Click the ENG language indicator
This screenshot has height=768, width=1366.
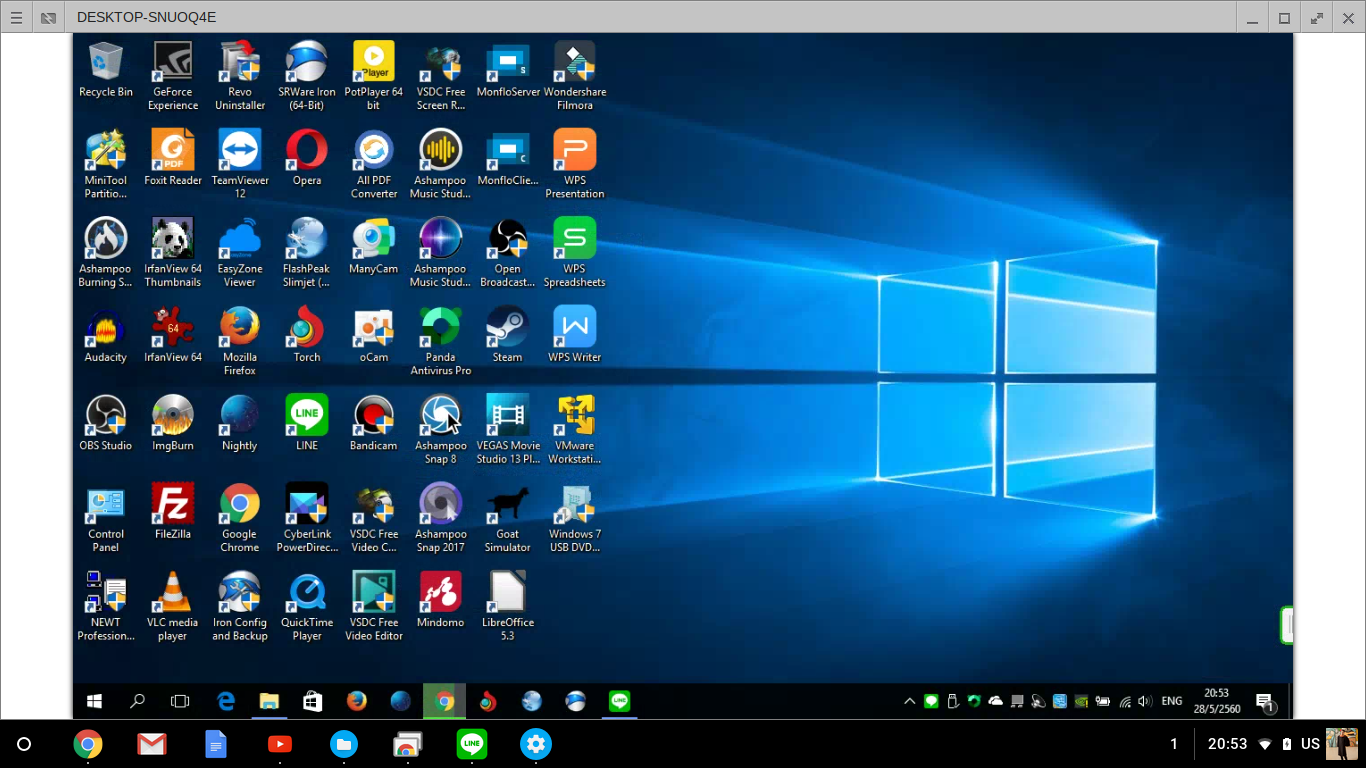point(1172,702)
